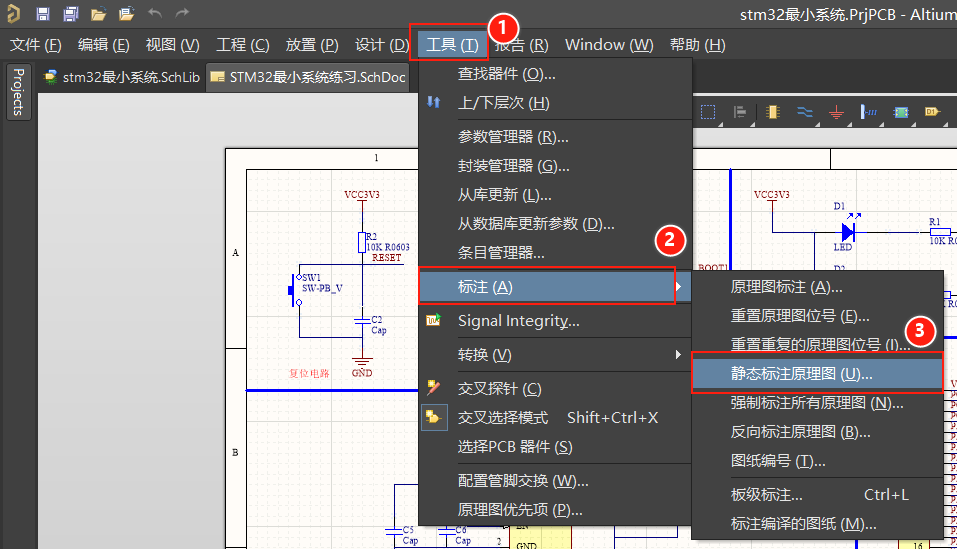Select the SW1 SW-PB_V switch component

[x=297, y=289]
